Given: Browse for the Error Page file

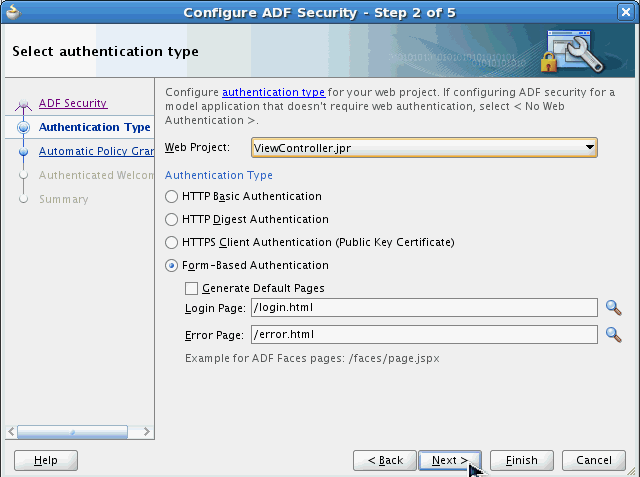Looking at the screenshot, I should click(x=613, y=335).
